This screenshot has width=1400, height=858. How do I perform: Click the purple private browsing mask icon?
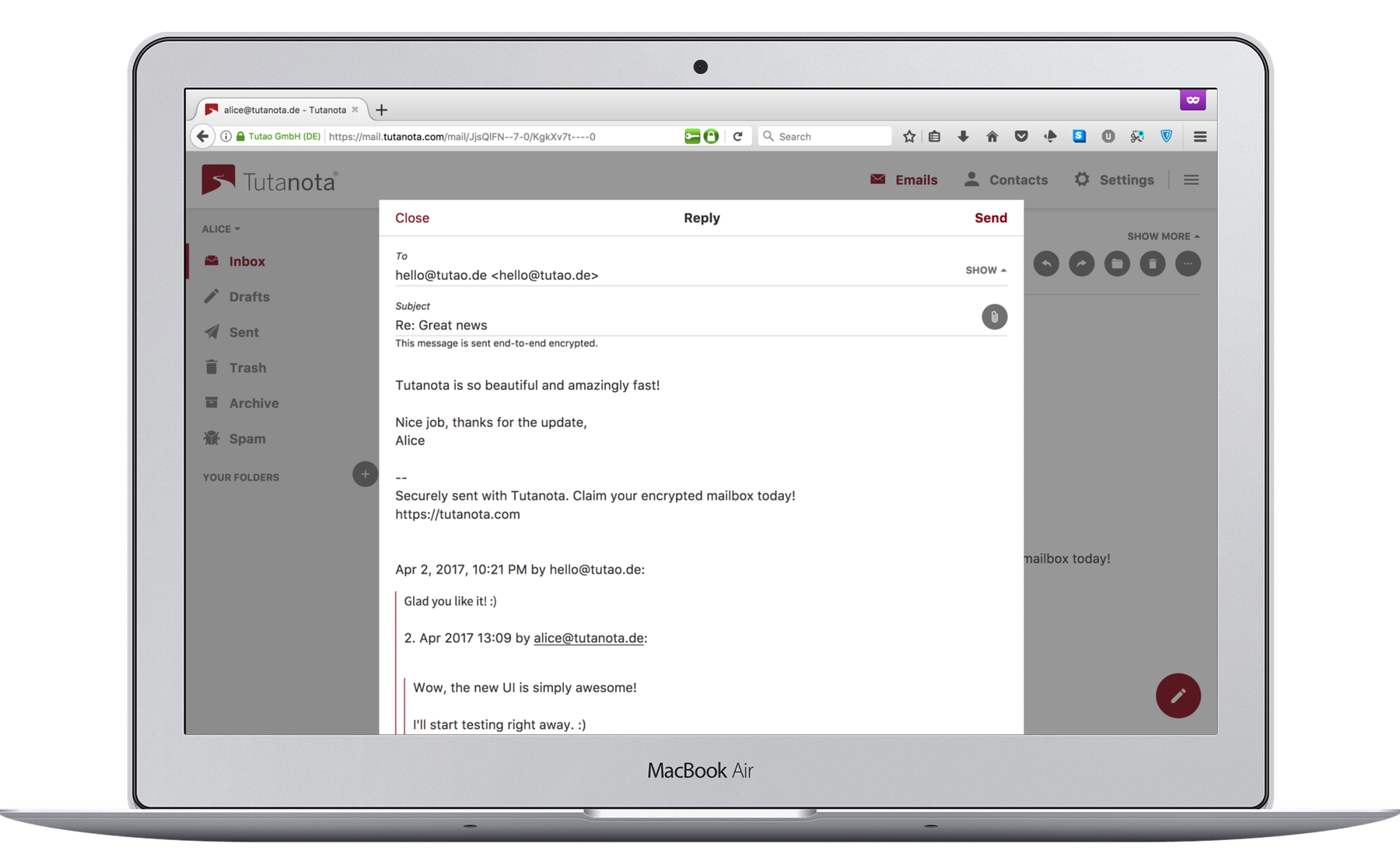tap(1192, 100)
